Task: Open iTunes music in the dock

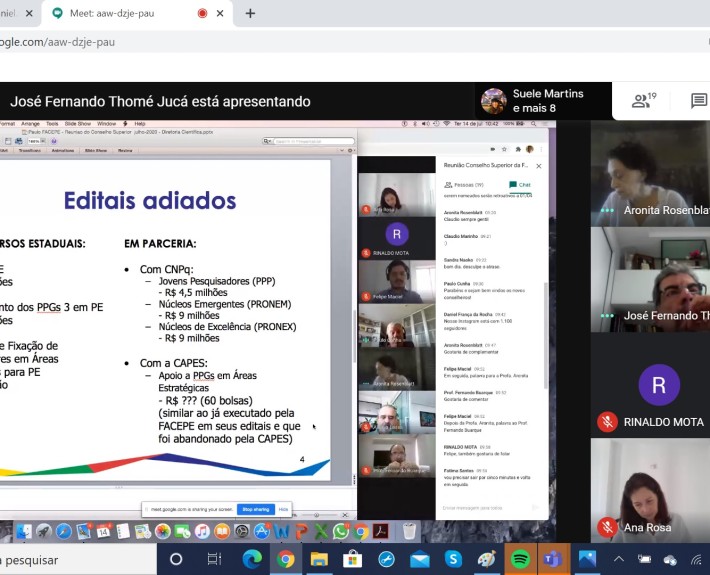Action: (x=202, y=531)
